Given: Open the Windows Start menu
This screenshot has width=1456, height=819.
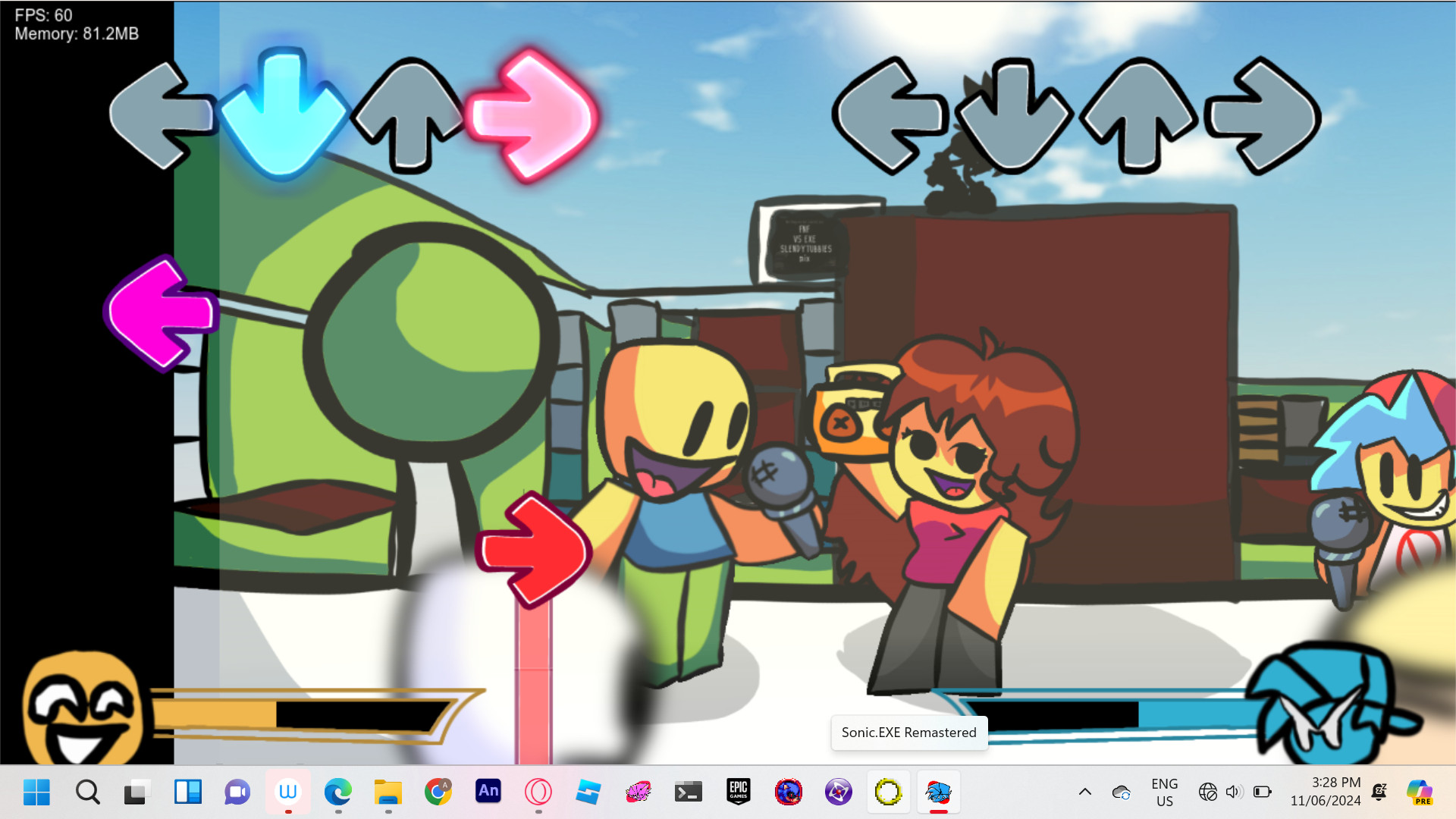Looking at the screenshot, I should (36, 792).
